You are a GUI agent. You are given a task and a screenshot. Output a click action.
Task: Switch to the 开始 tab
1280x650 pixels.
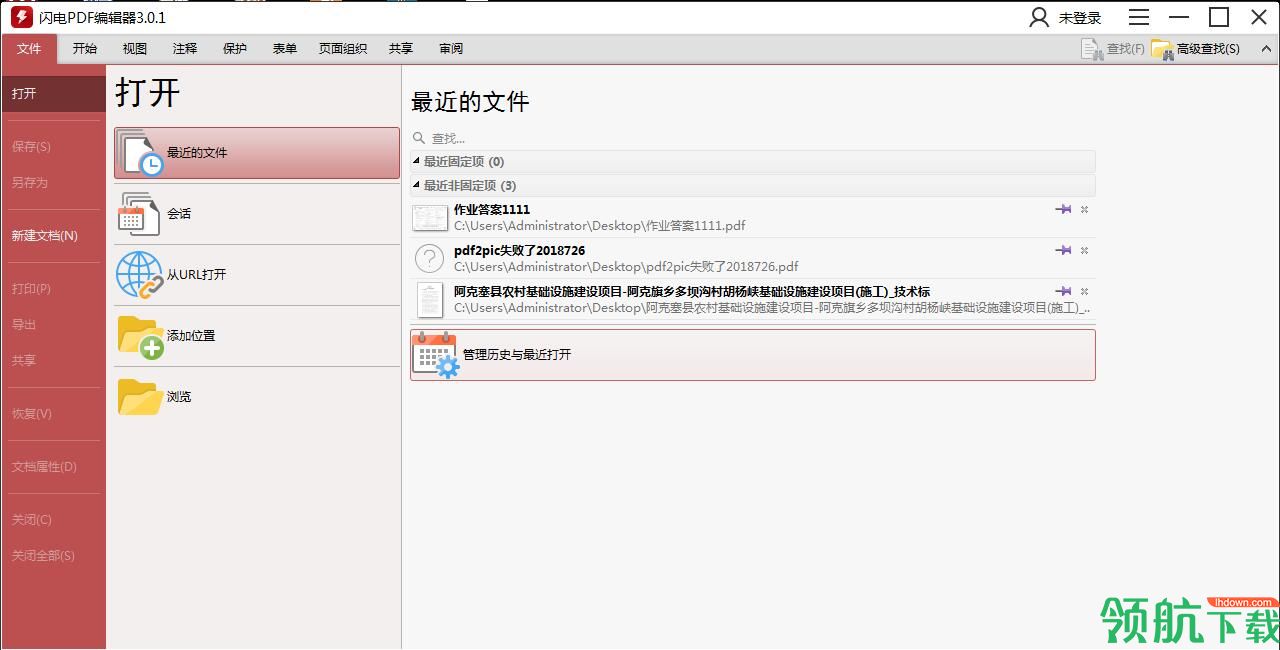click(85, 49)
